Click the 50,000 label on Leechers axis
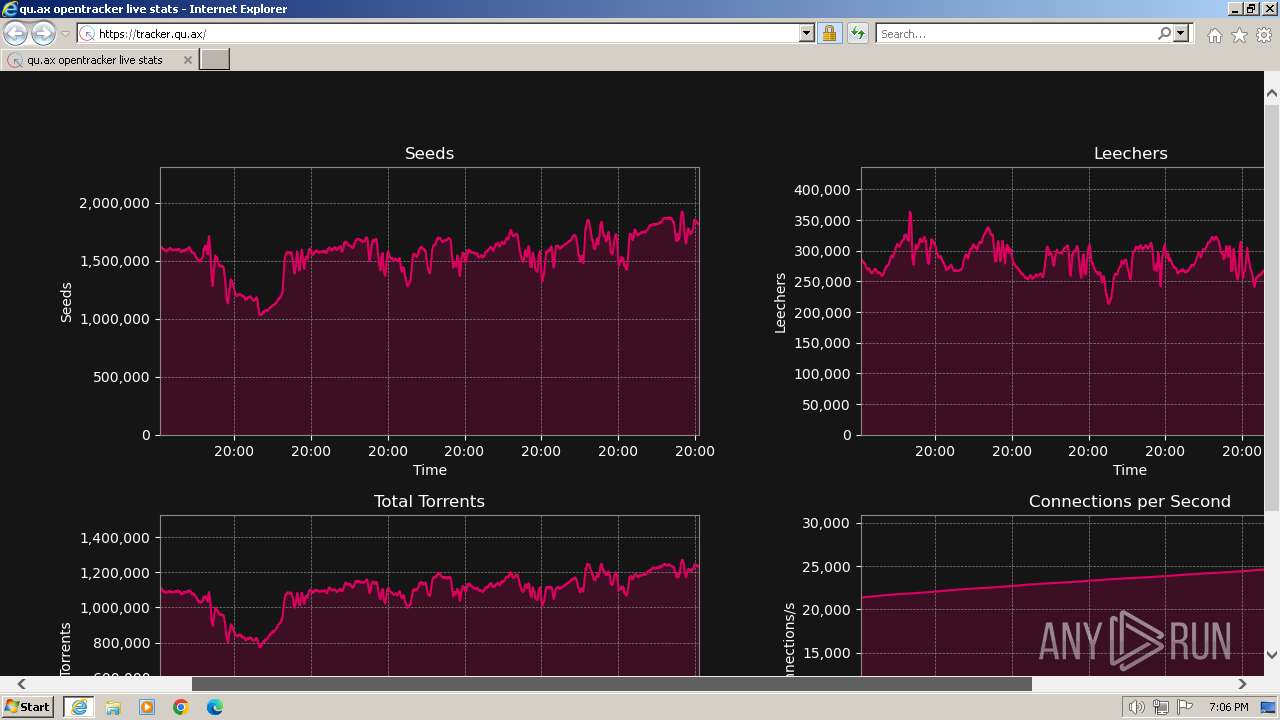 click(x=826, y=405)
